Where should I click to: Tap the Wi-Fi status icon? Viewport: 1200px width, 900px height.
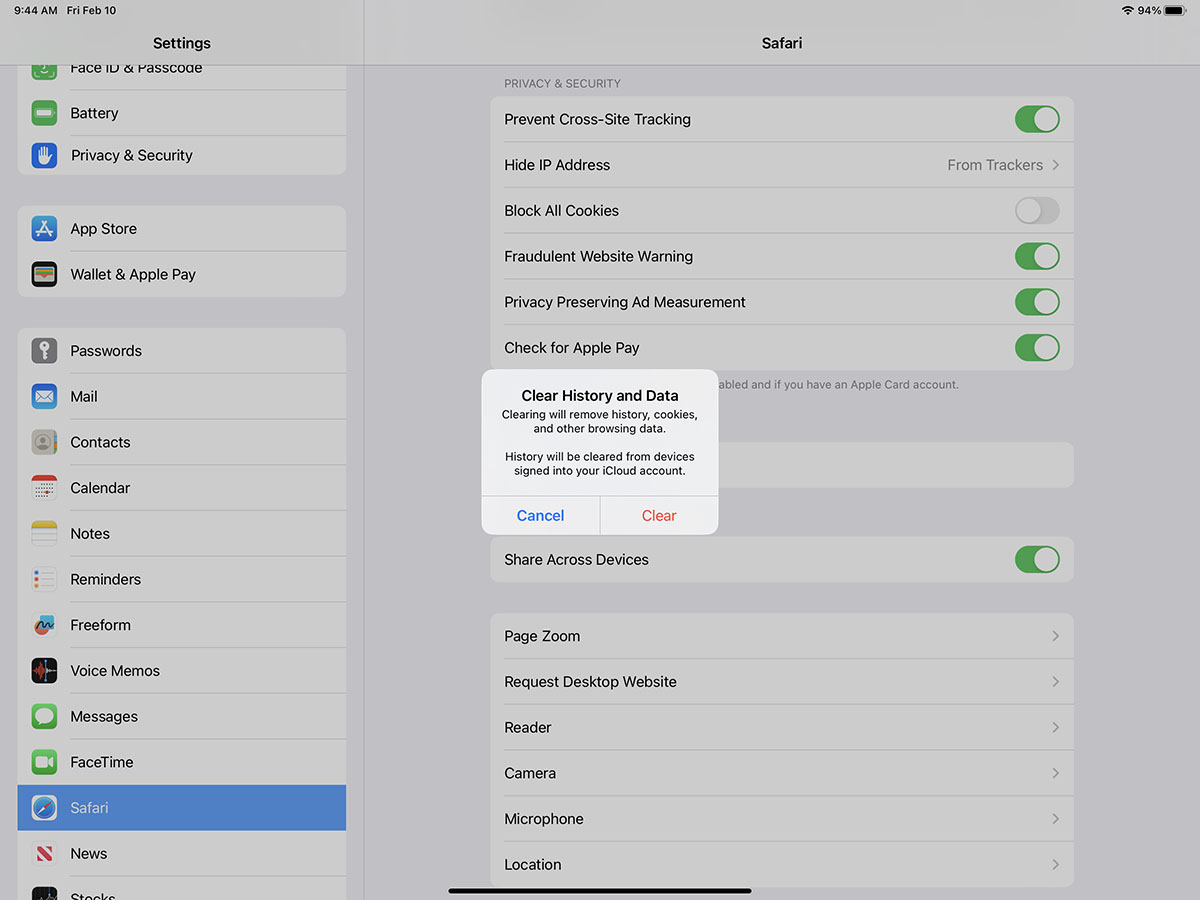point(1128,10)
